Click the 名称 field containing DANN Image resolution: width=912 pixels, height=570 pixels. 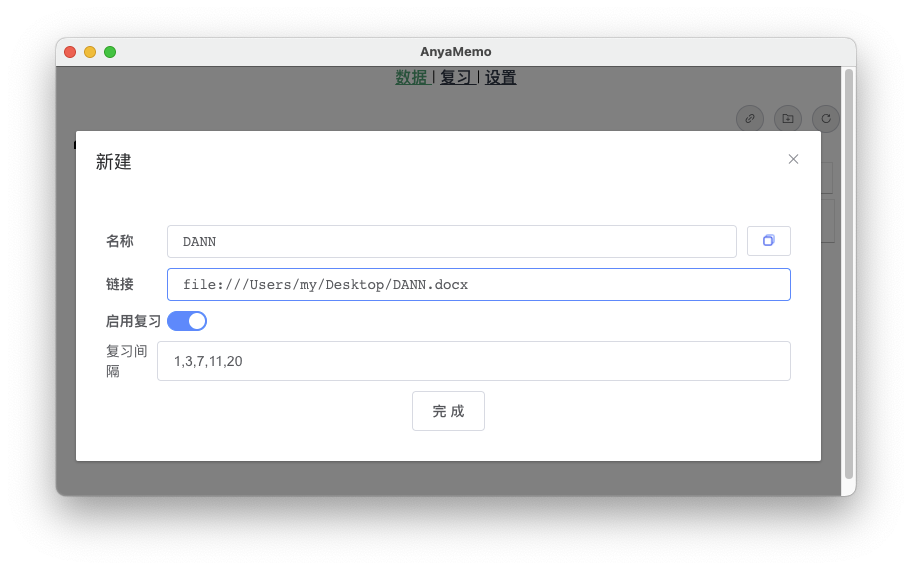(x=451, y=241)
